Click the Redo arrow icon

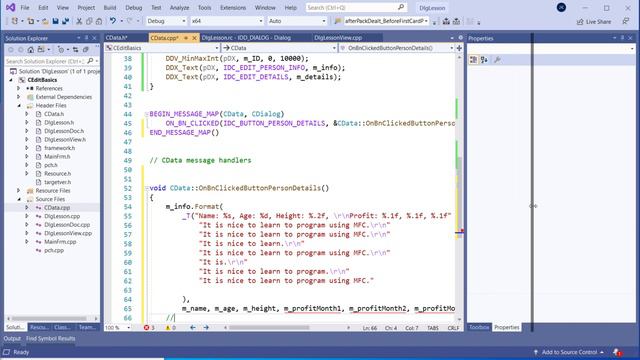(130, 21)
